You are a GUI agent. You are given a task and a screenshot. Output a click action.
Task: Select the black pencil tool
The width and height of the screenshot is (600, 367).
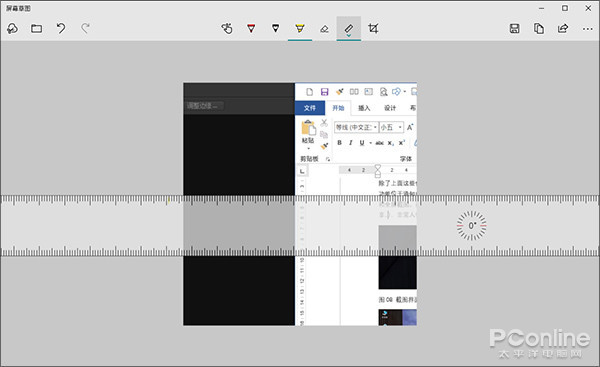click(x=276, y=28)
